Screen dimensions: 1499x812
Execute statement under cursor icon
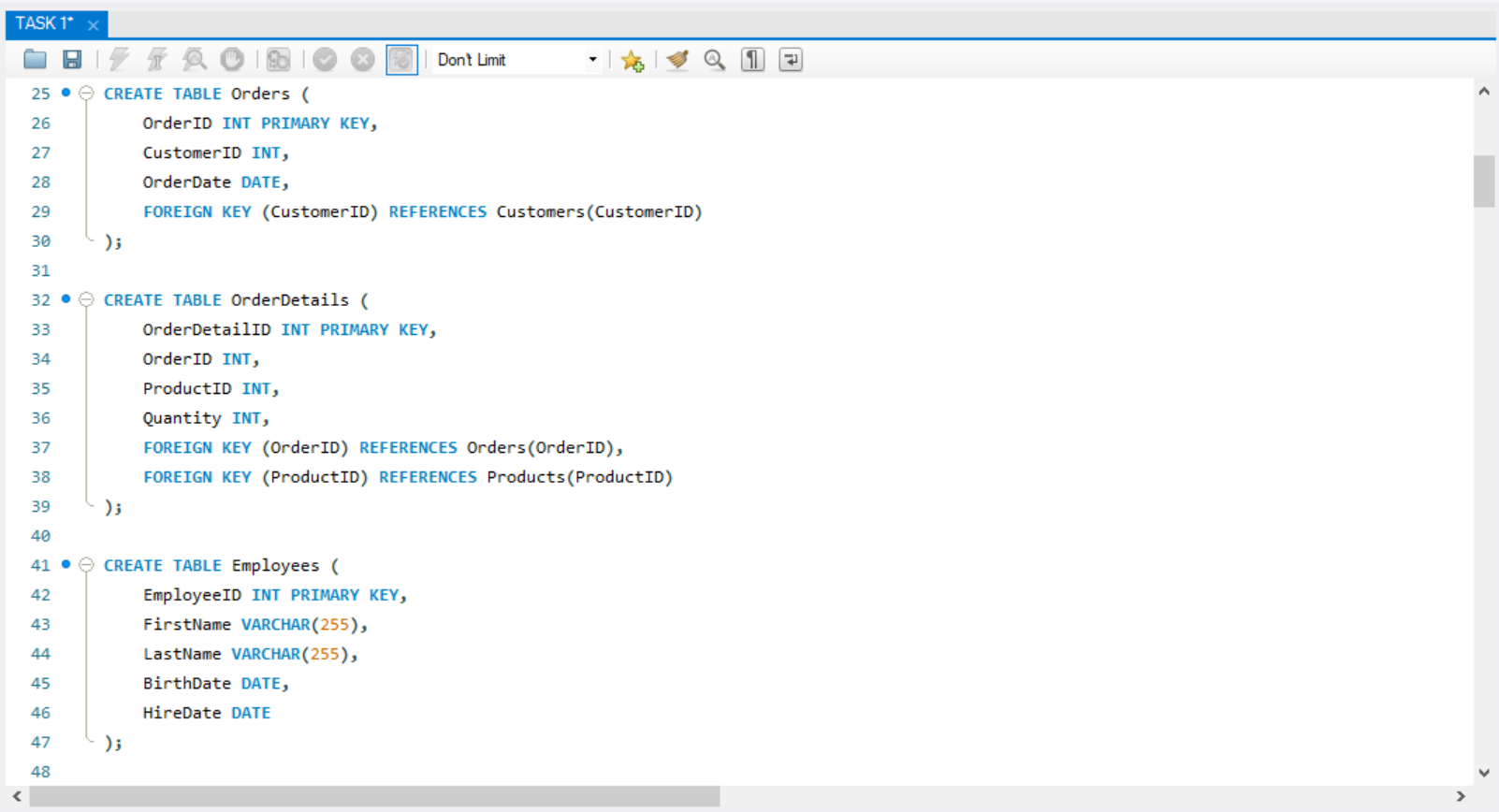pyautogui.click(x=156, y=60)
